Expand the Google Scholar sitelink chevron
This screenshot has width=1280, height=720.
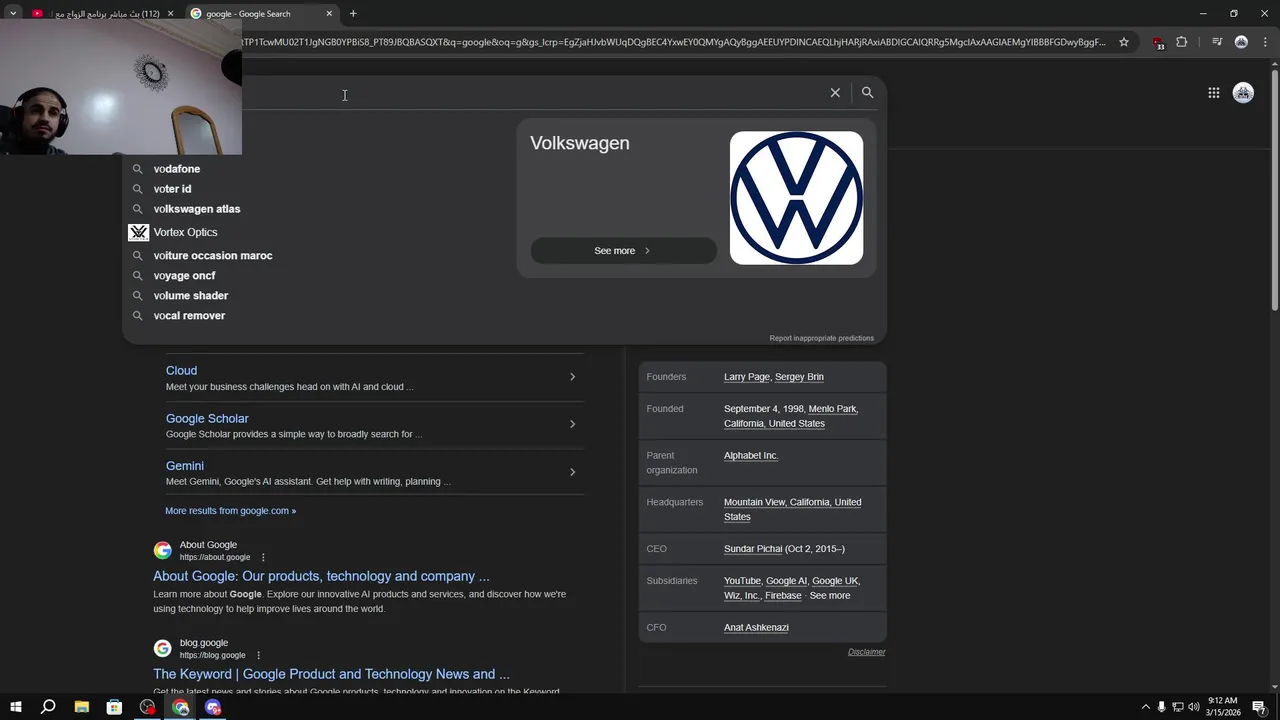572,424
